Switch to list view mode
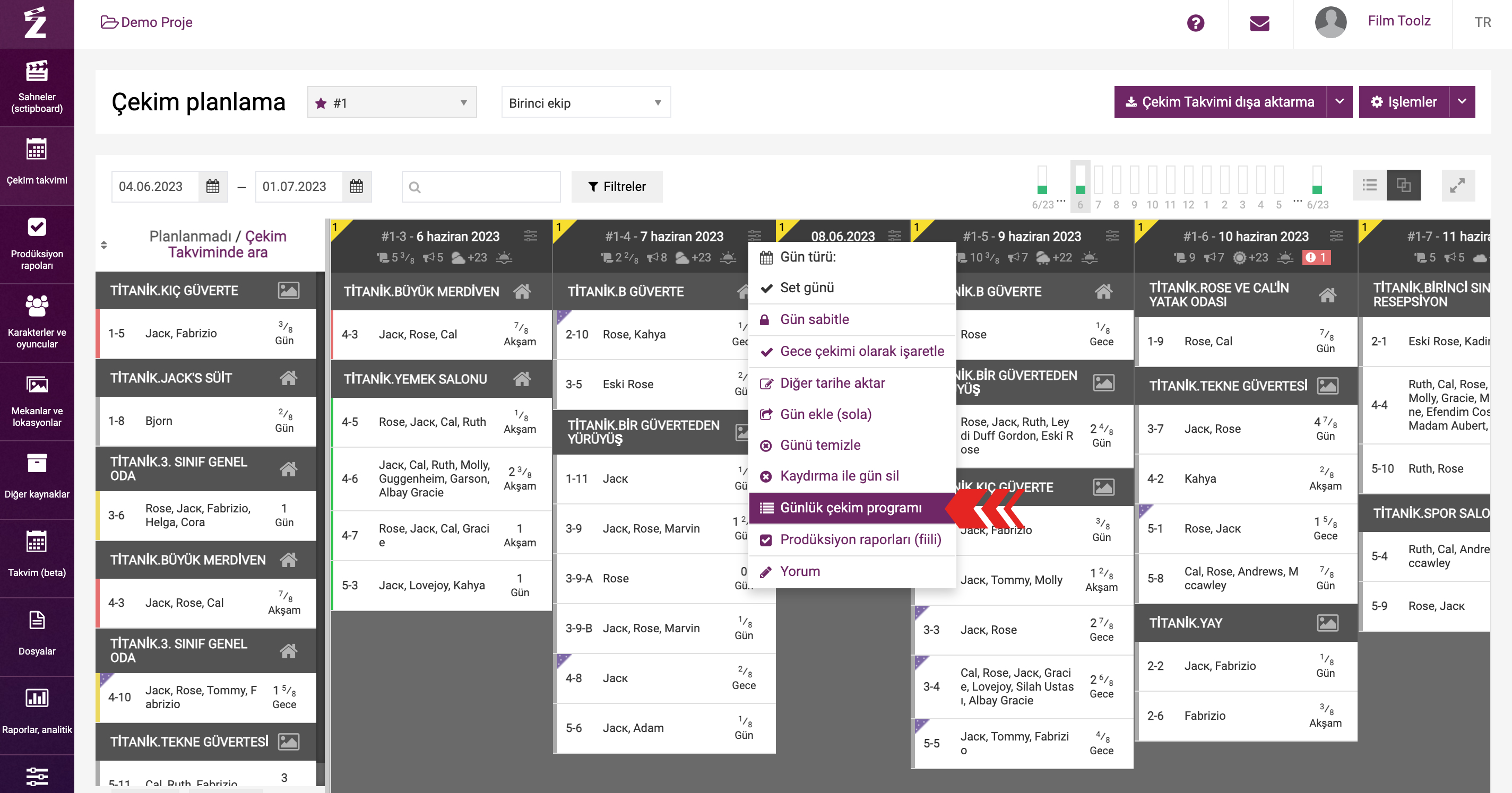This screenshot has width=1512, height=793. (x=1369, y=185)
